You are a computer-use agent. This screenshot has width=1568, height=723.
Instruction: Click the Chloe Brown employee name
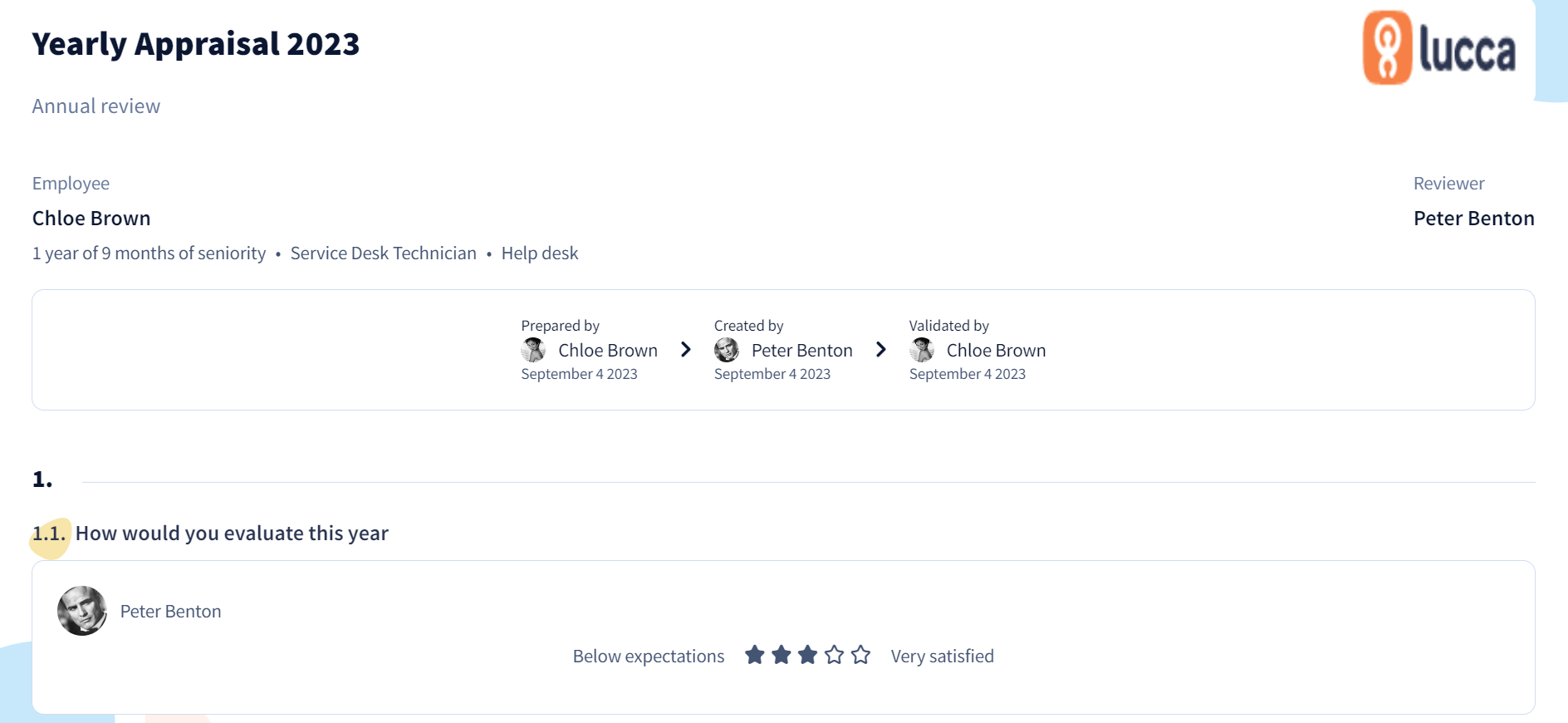[91, 219]
